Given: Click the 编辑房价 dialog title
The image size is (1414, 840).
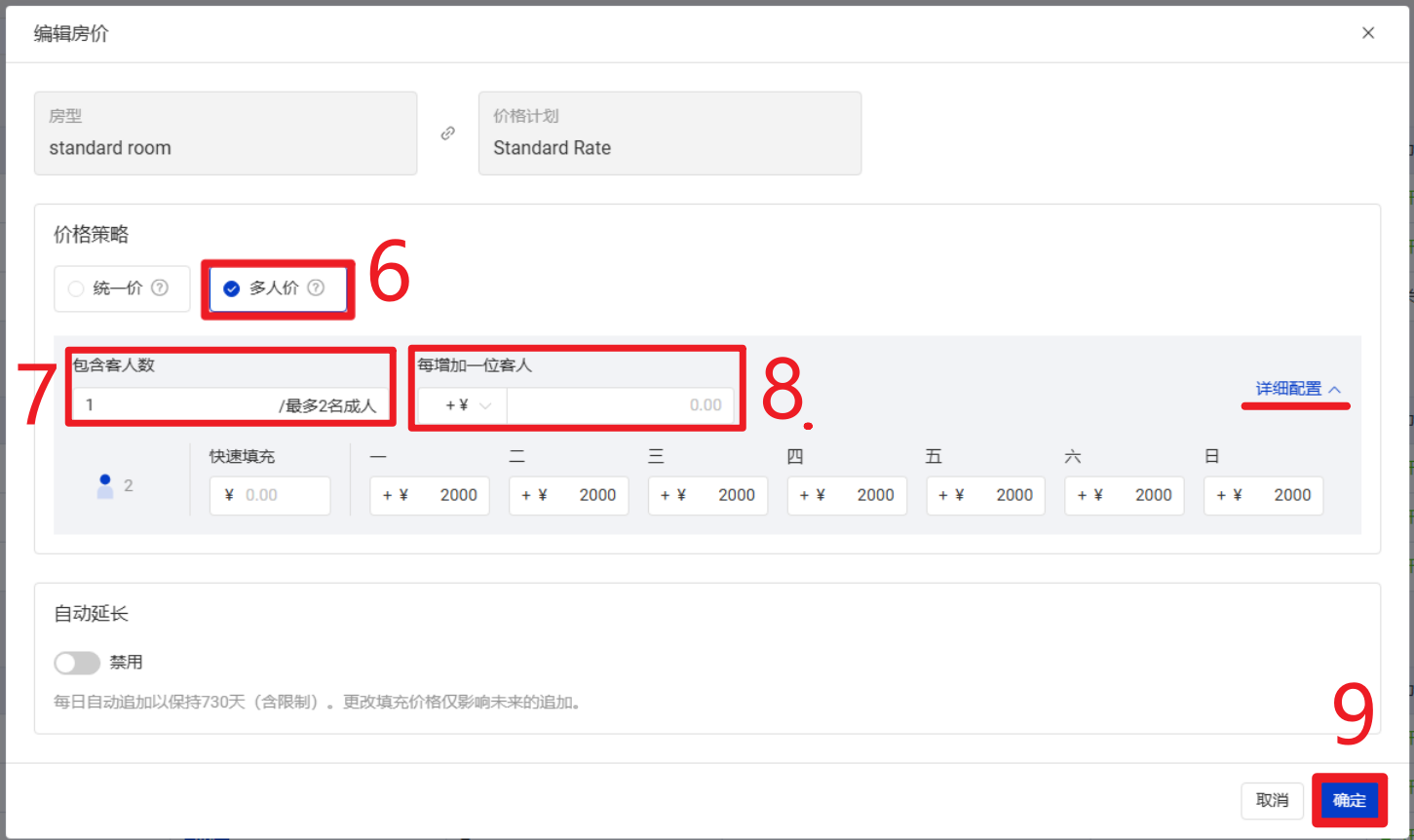Looking at the screenshot, I should (72, 33).
